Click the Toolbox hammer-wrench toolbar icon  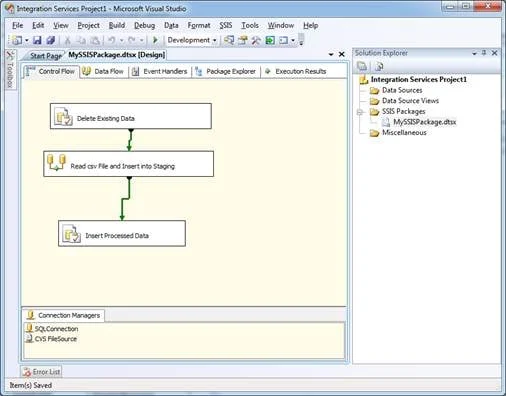coord(256,40)
